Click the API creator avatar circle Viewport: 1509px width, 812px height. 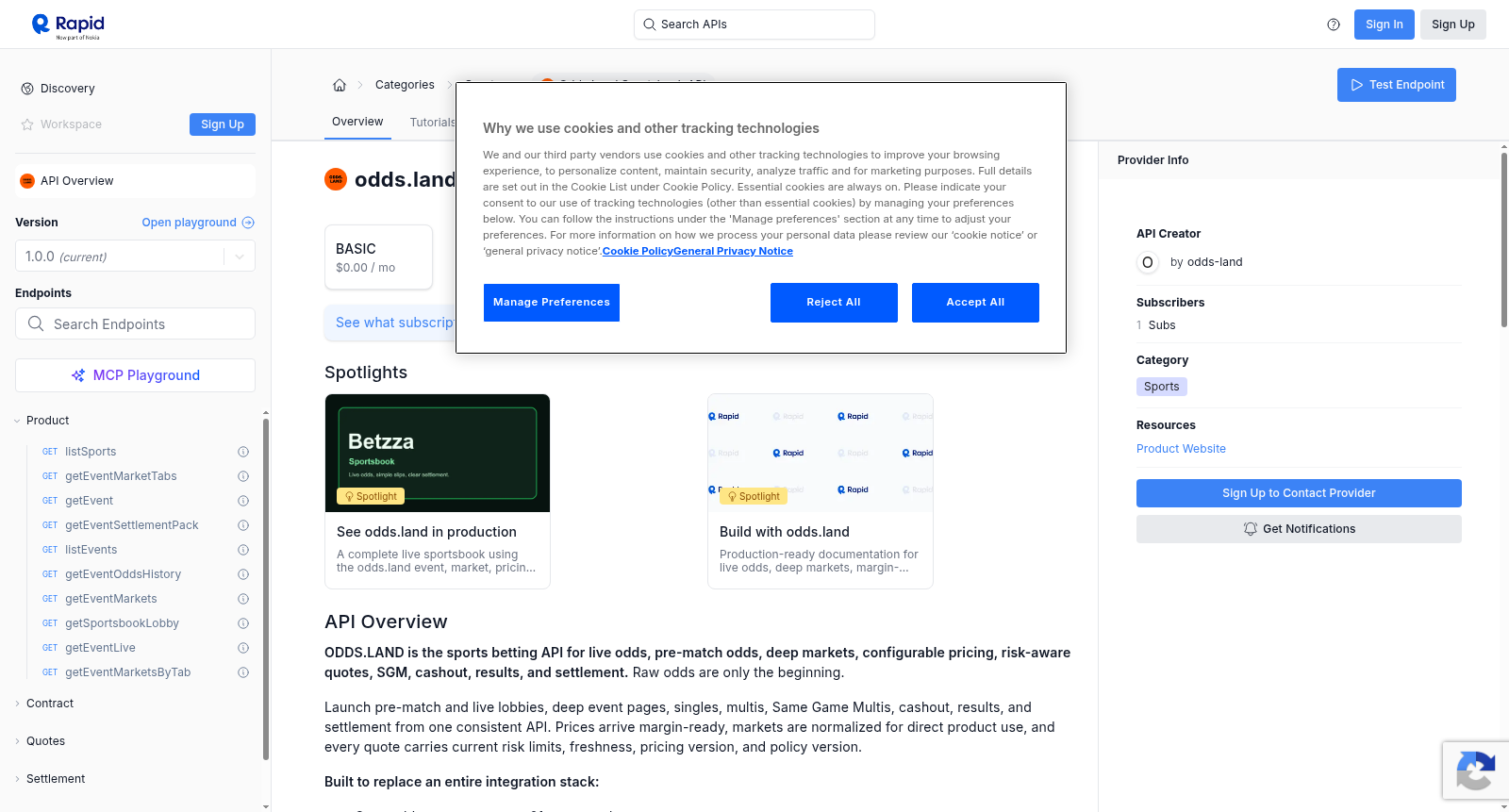click(1148, 262)
